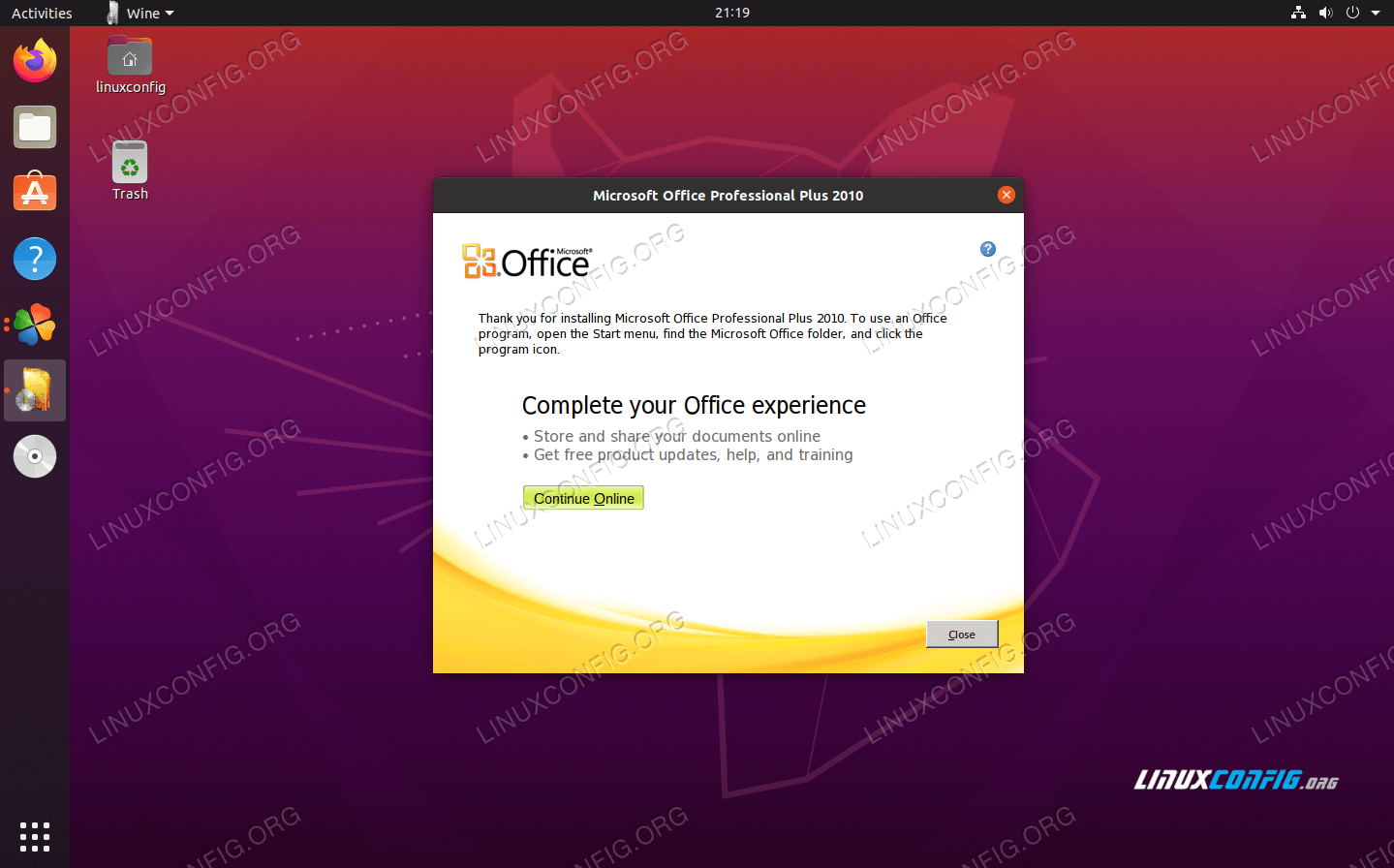The image size is (1394, 868).
Task: Open the 21:19 clock calendar
Action: (x=732, y=13)
